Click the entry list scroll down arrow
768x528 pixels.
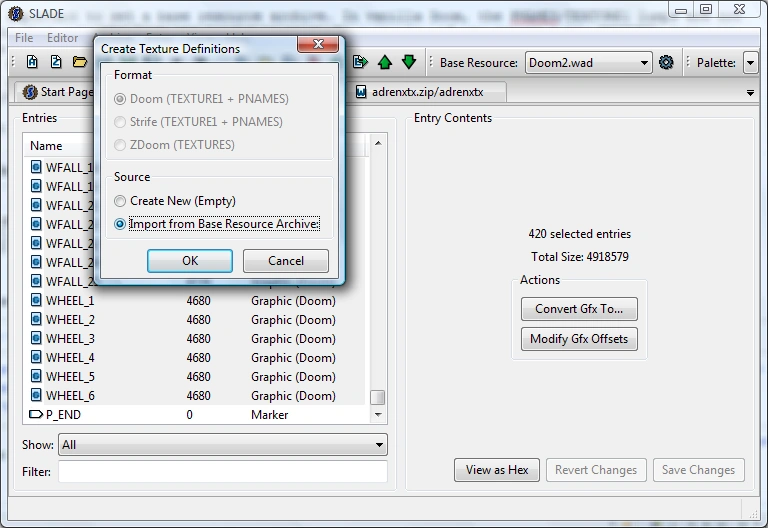click(378, 414)
